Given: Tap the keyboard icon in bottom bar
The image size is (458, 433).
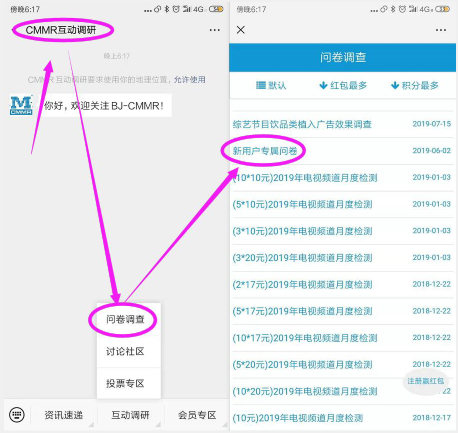Looking at the screenshot, I should 17,415.
